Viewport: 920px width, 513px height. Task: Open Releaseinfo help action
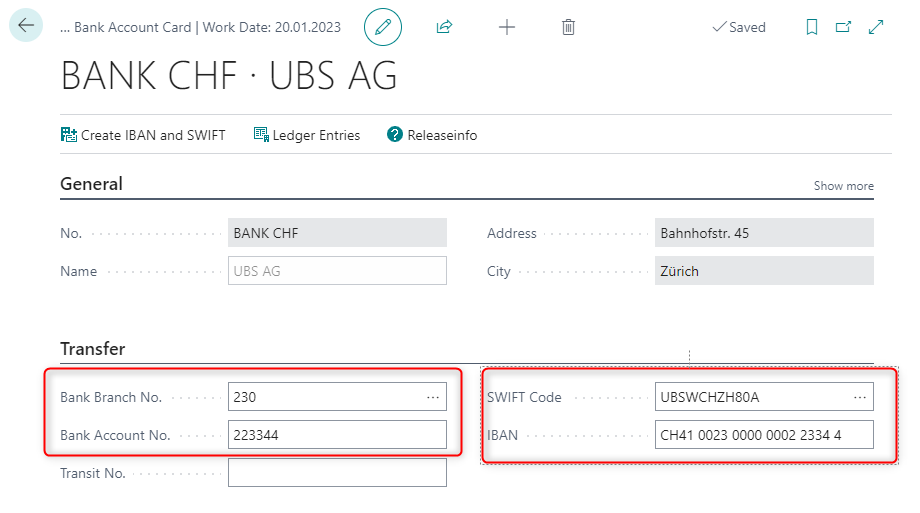click(x=432, y=135)
